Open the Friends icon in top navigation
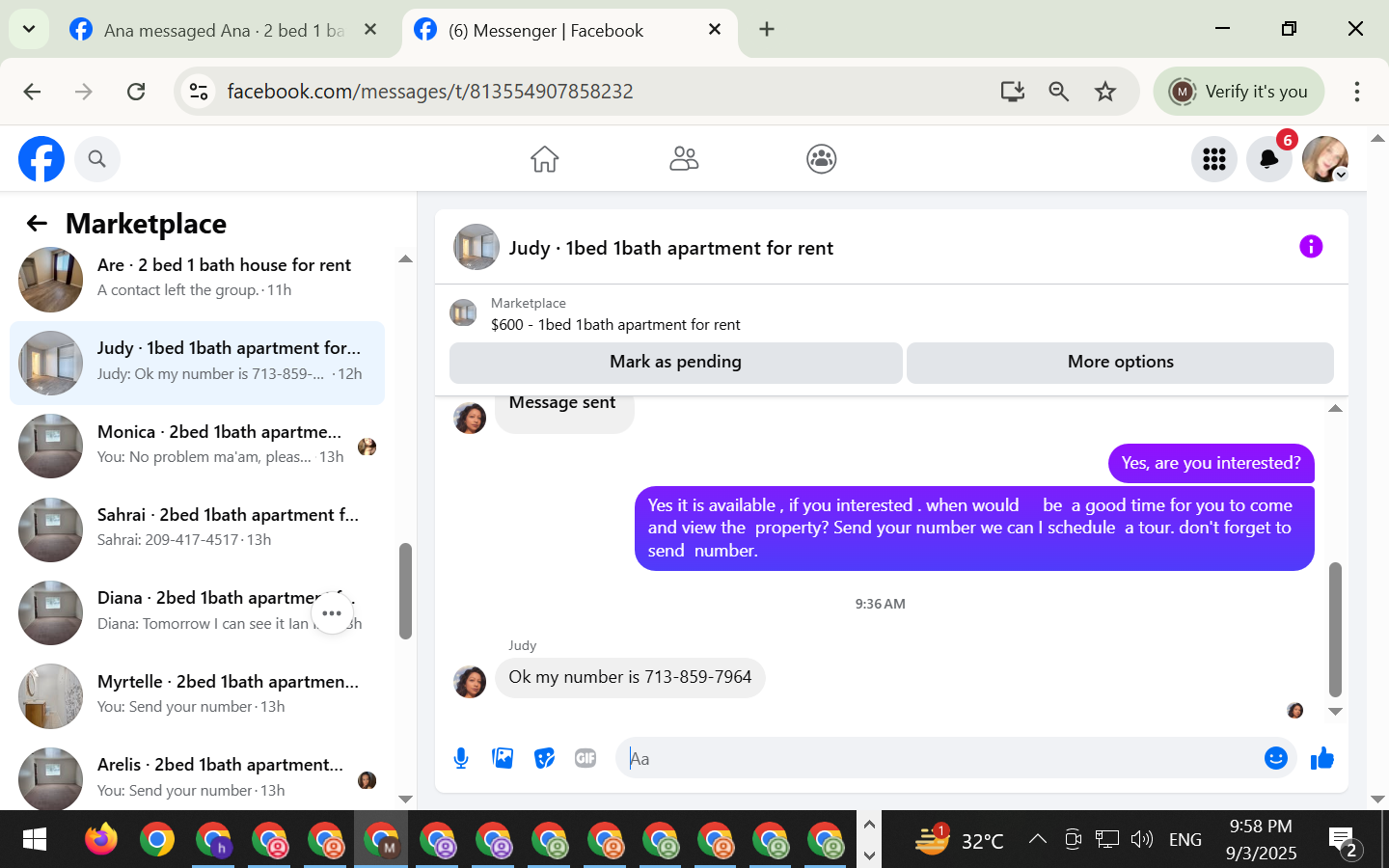 click(x=684, y=159)
